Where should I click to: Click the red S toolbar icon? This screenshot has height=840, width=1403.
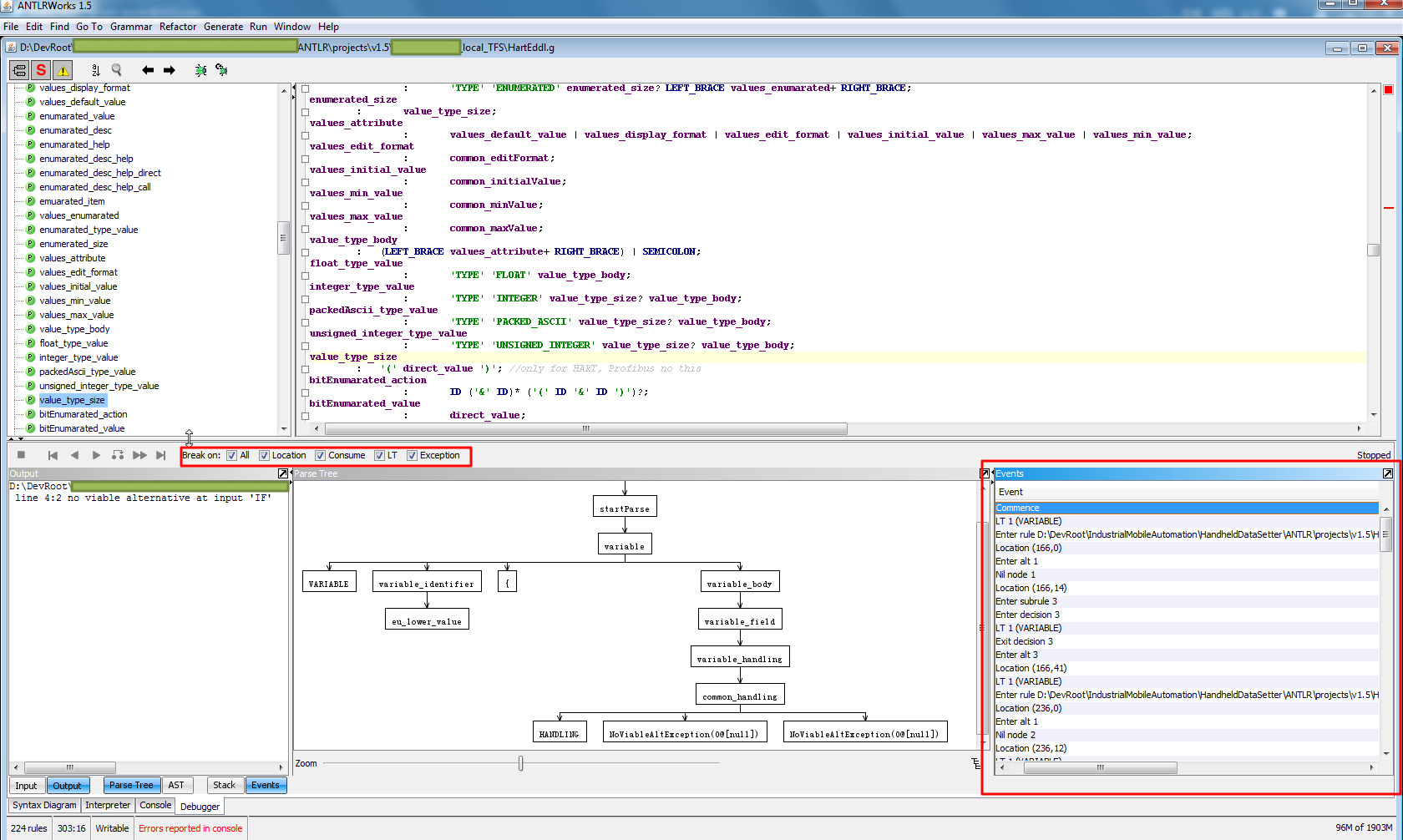41,70
